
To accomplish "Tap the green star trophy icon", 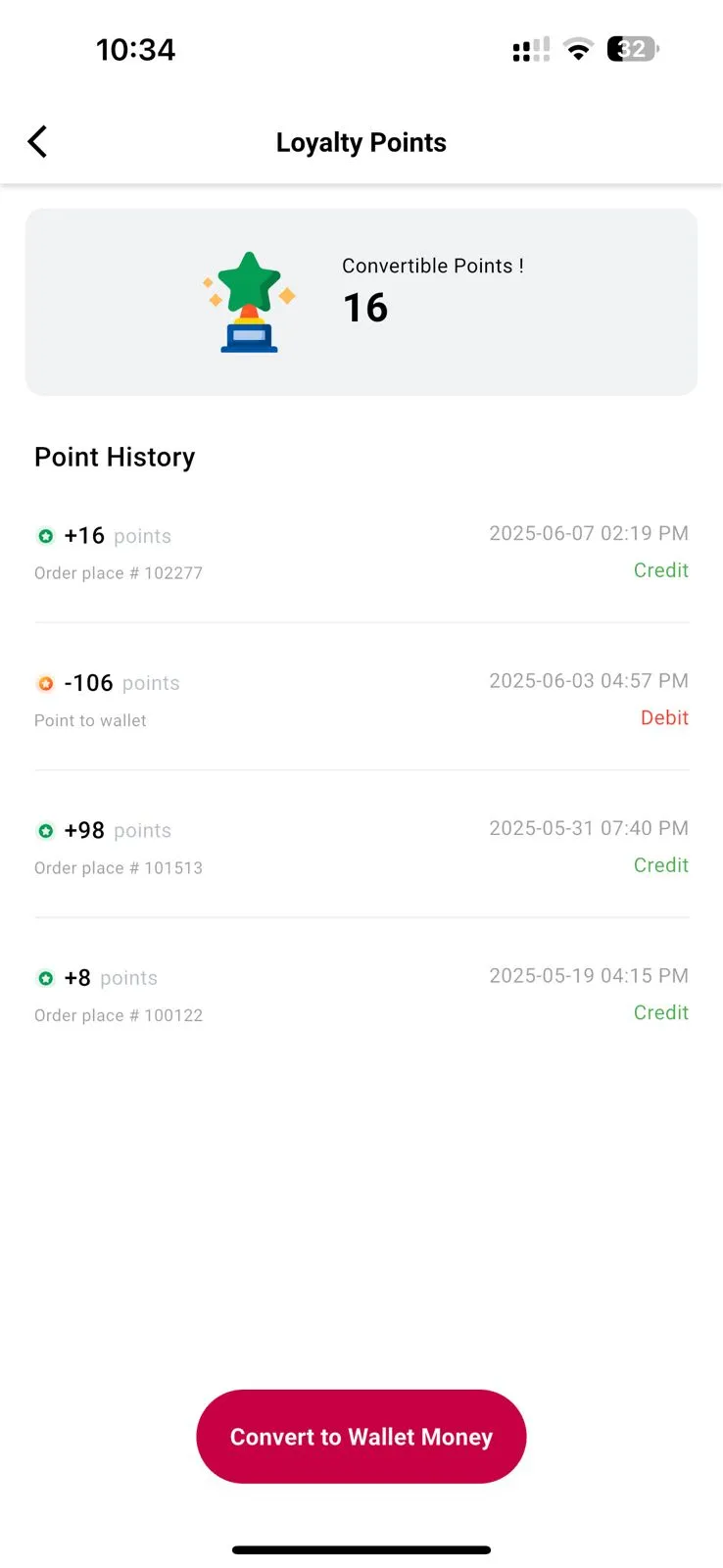I will [249, 302].
